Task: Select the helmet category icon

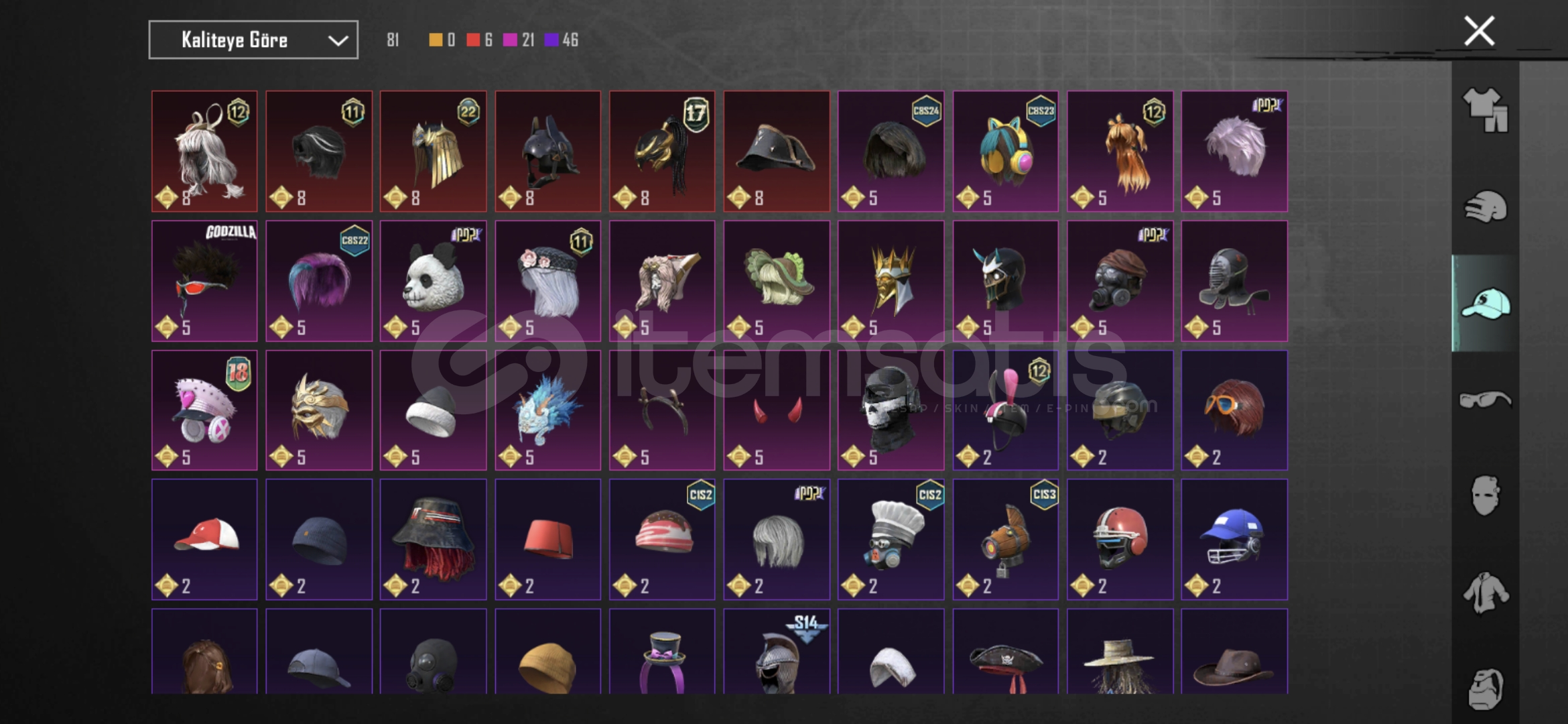Action: pyautogui.click(x=1485, y=206)
